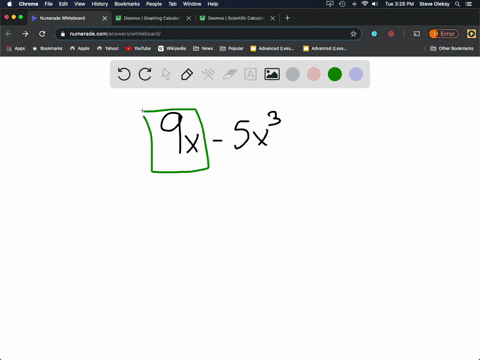
Task: Open the Bookmarks menu in menu bar
Action: click(127, 4)
